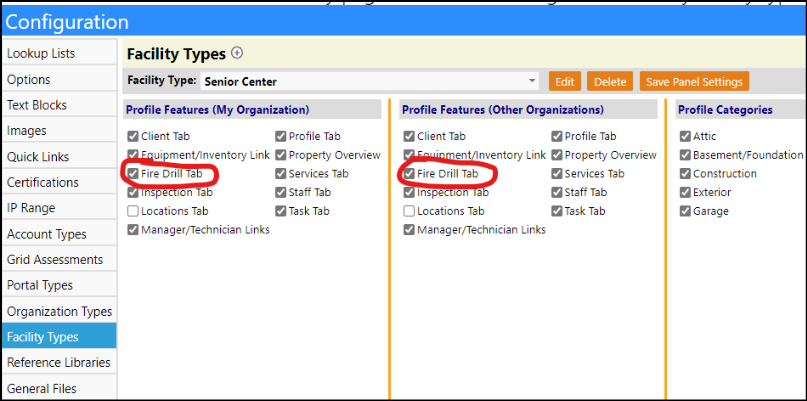Screen dimensions: 807x401
Task: Click the Delete button
Action: click(x=610, y=82)
